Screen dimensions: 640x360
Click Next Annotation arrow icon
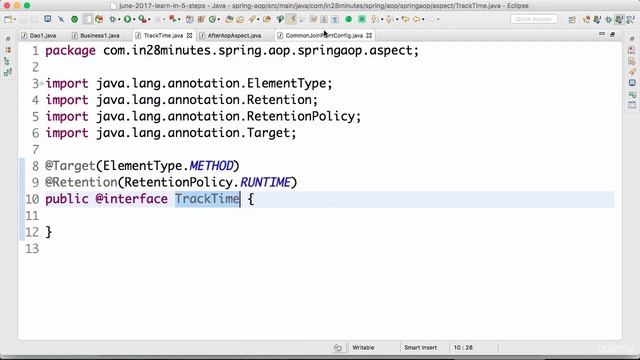point(375,19)
